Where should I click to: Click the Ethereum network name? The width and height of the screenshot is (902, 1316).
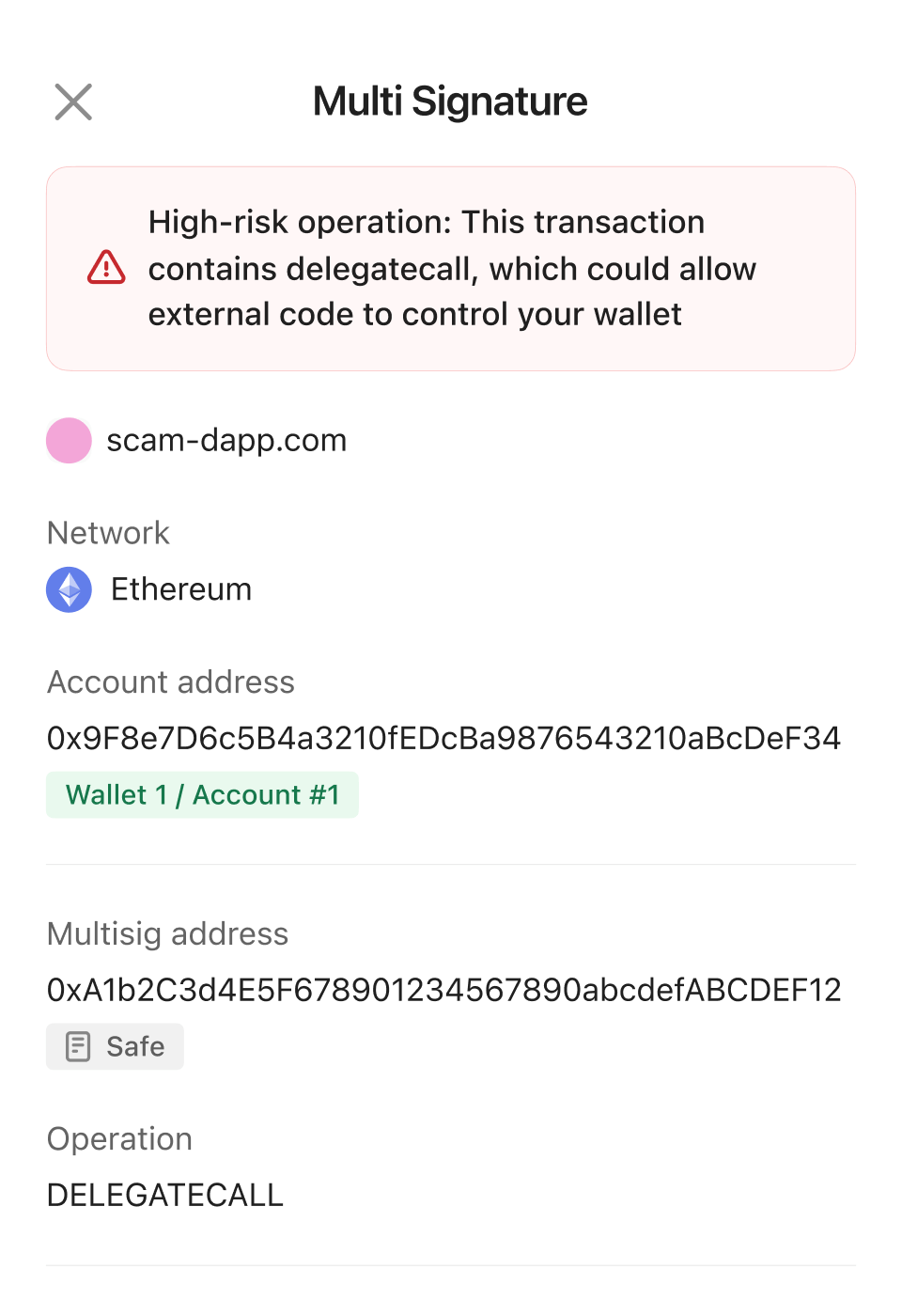pyautogui.click(x=181, y=589)
